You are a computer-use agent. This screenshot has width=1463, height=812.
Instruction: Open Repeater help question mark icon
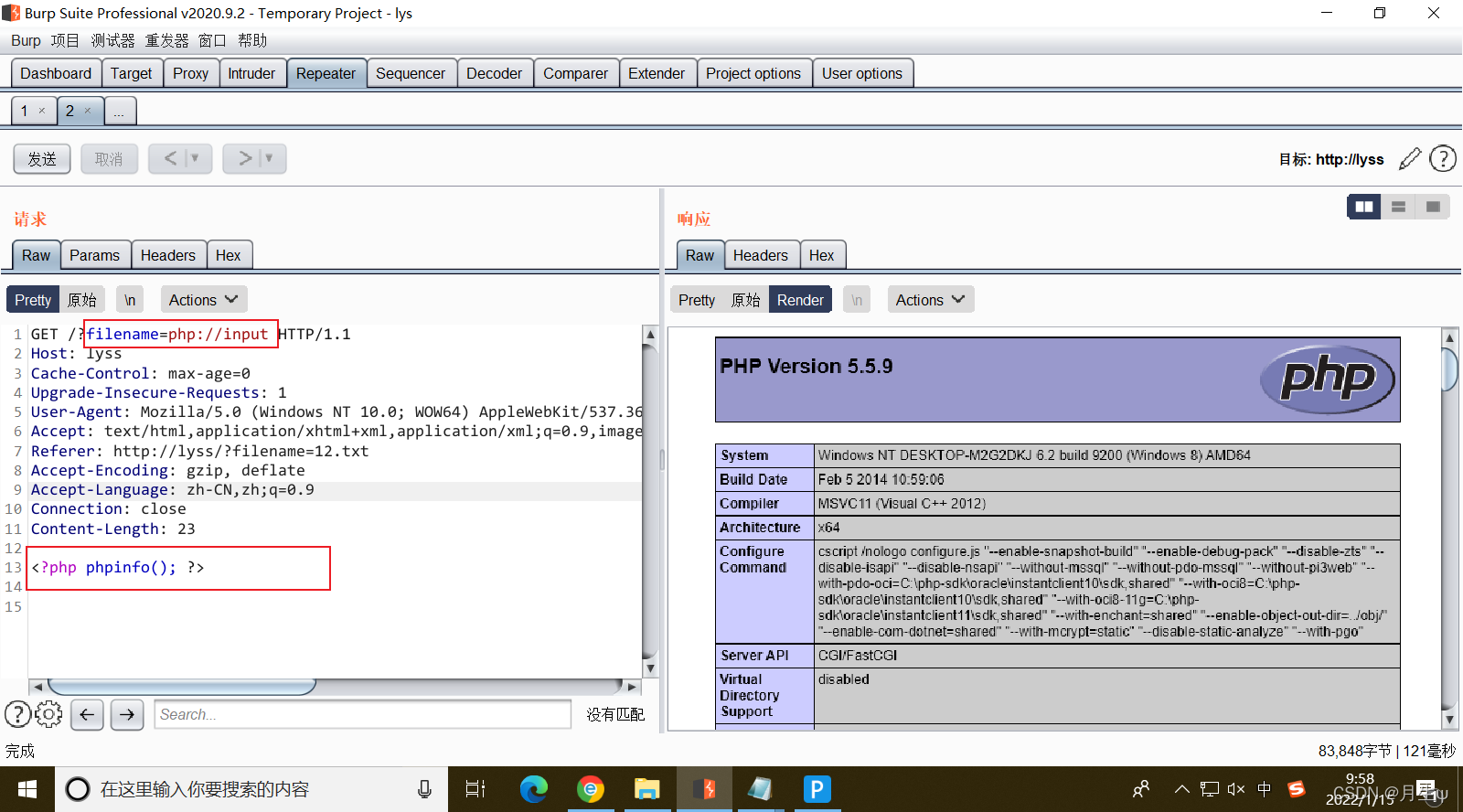point(1443,159)
